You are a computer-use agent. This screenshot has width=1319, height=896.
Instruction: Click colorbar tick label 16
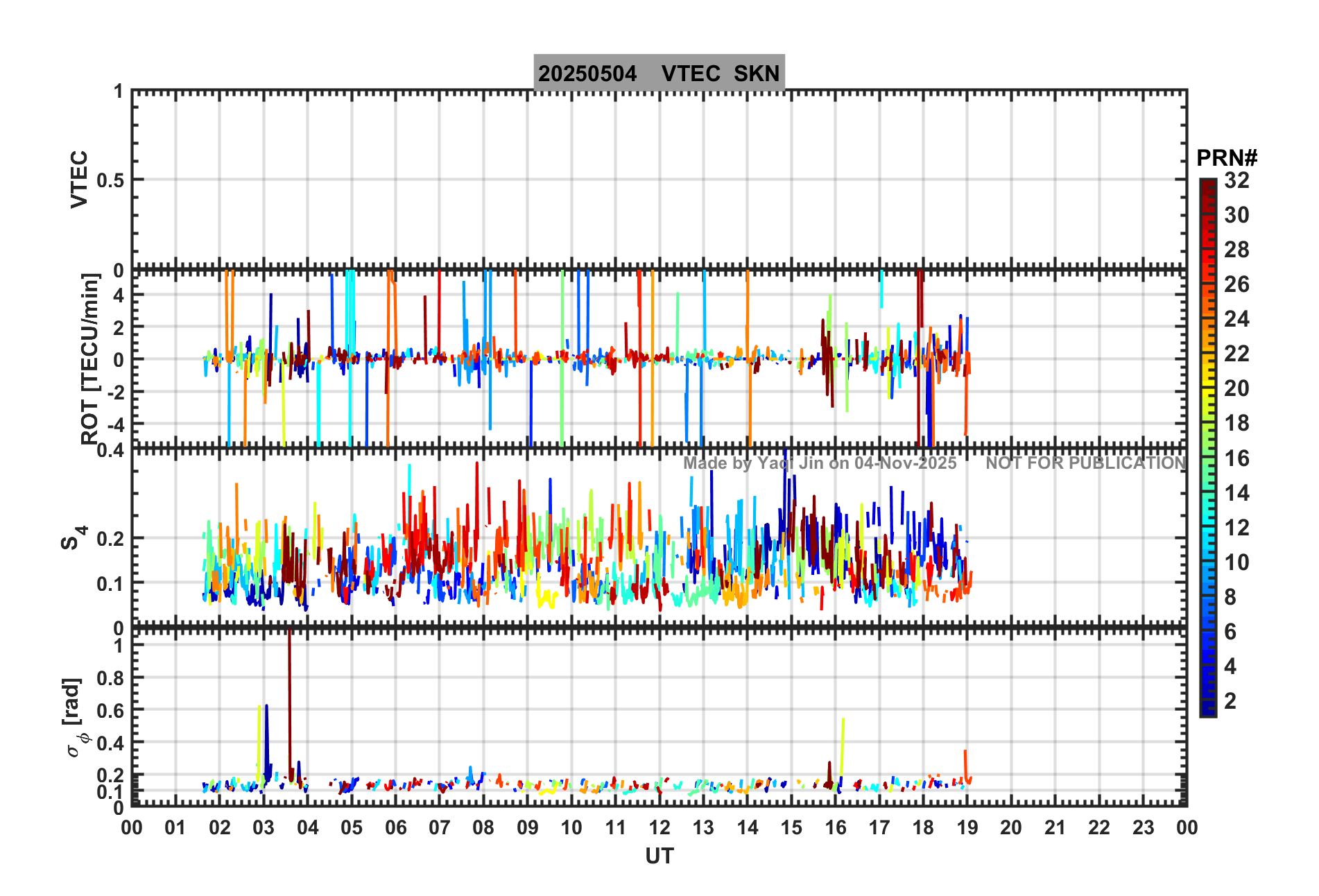(x=1236, y=458)
